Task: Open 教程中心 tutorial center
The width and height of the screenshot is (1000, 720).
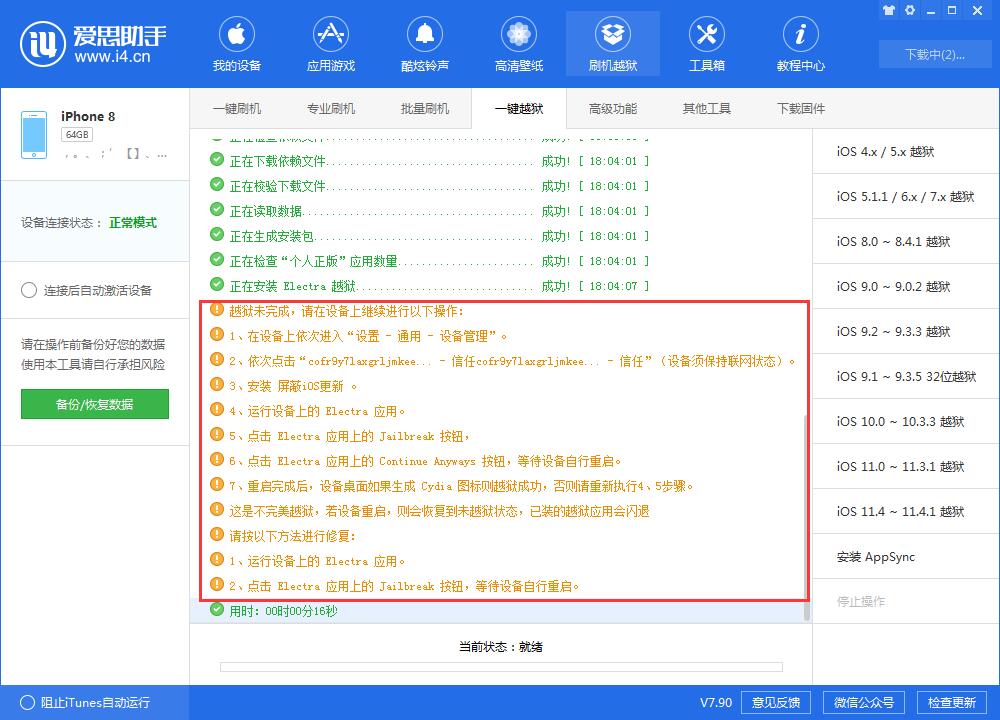Action: pyautogui.click(x=800, y=45)
